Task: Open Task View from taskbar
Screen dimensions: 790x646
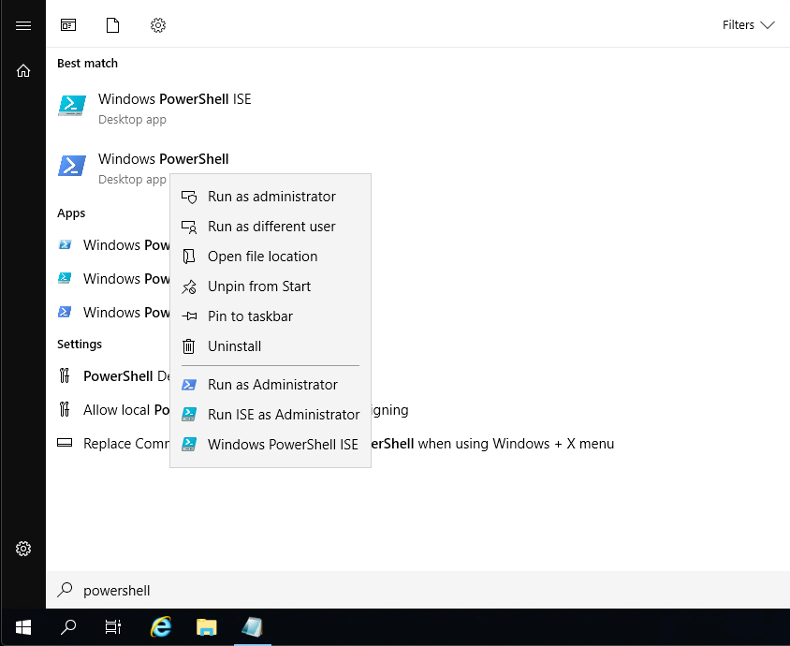Action: [113, 627]
